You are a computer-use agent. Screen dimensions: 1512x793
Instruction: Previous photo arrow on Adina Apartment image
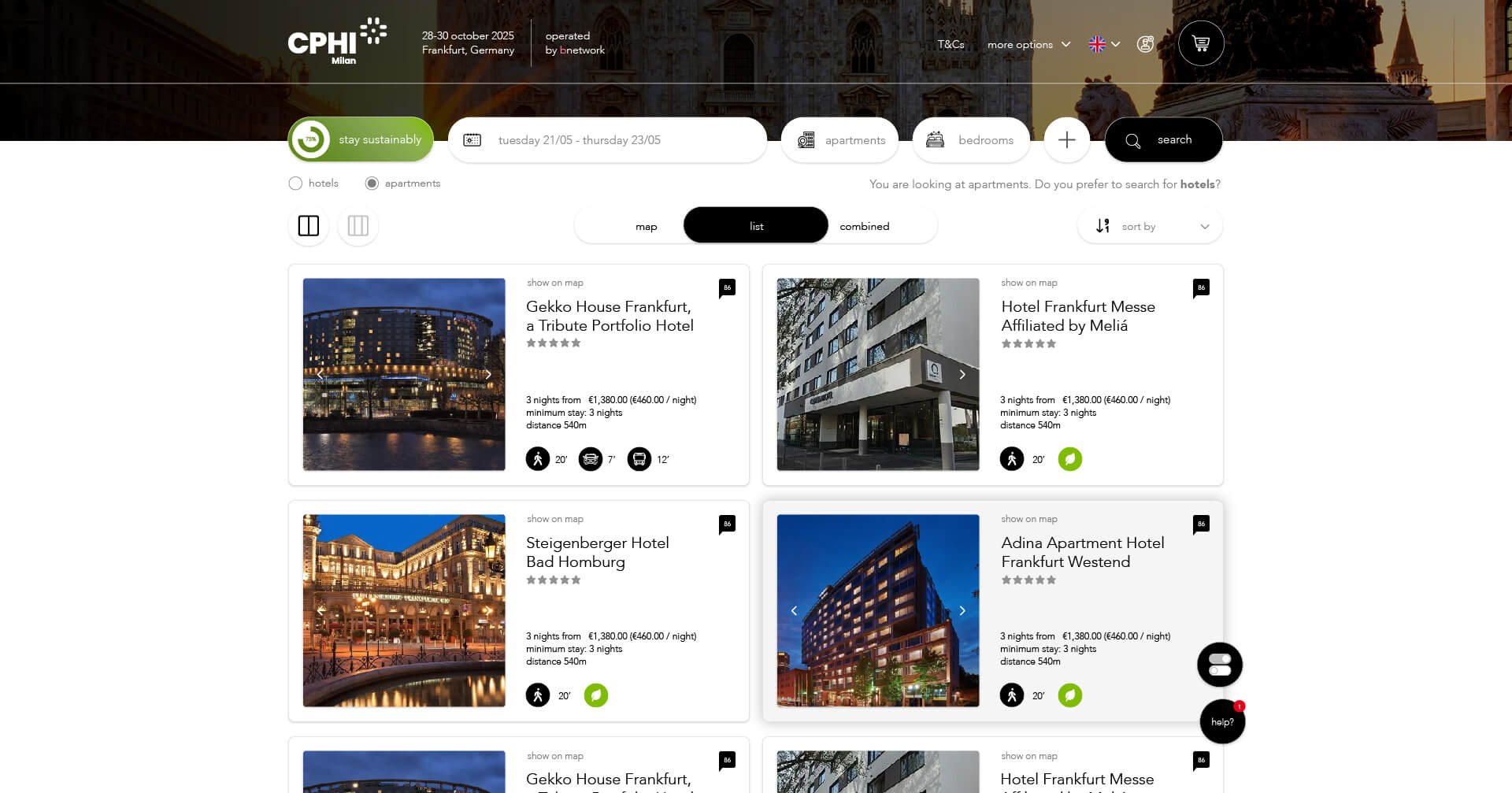point(794,611)
